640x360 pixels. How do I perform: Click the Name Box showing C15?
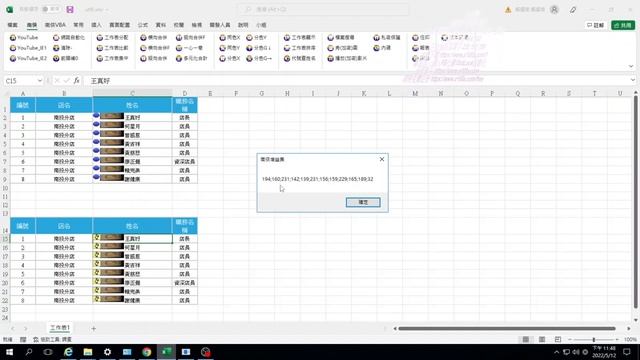(x=20, y=81)
